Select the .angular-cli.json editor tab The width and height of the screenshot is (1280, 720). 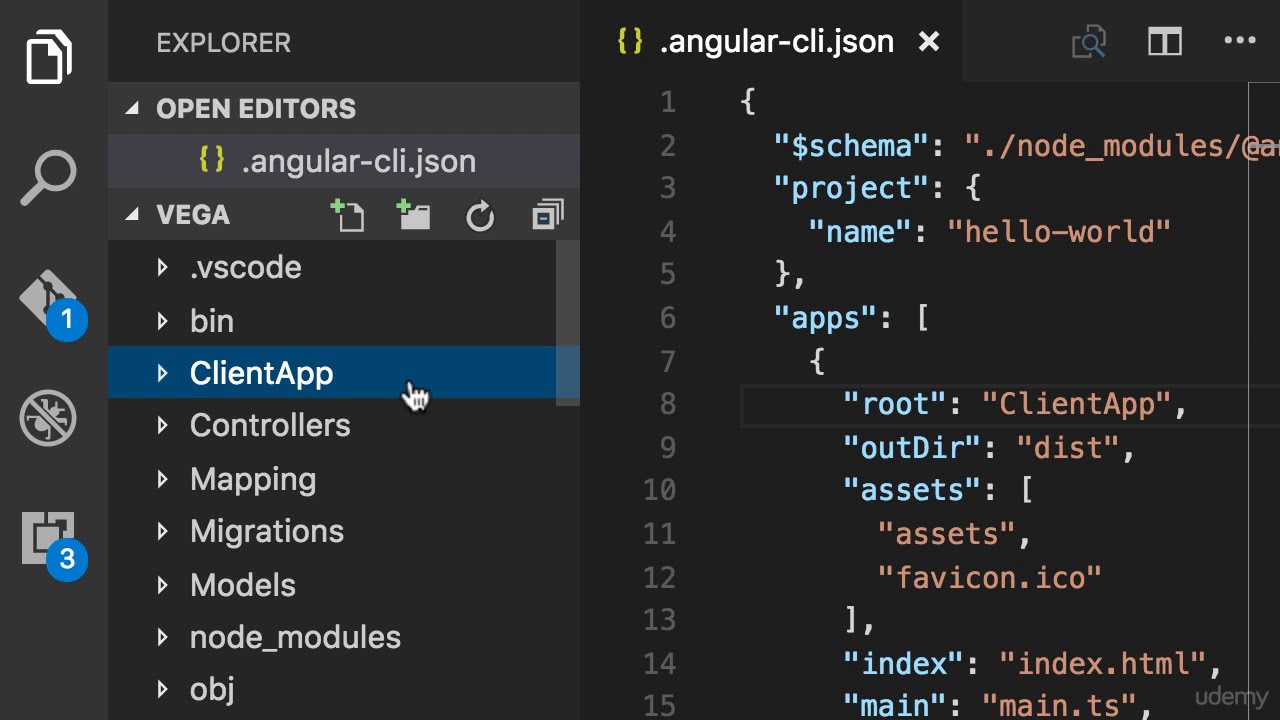(x=769, y=42)
